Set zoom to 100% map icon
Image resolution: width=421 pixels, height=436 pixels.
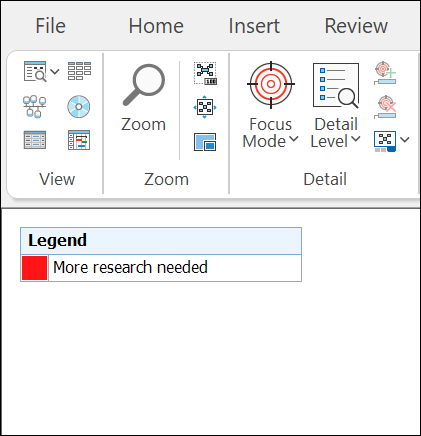(205, 73)
